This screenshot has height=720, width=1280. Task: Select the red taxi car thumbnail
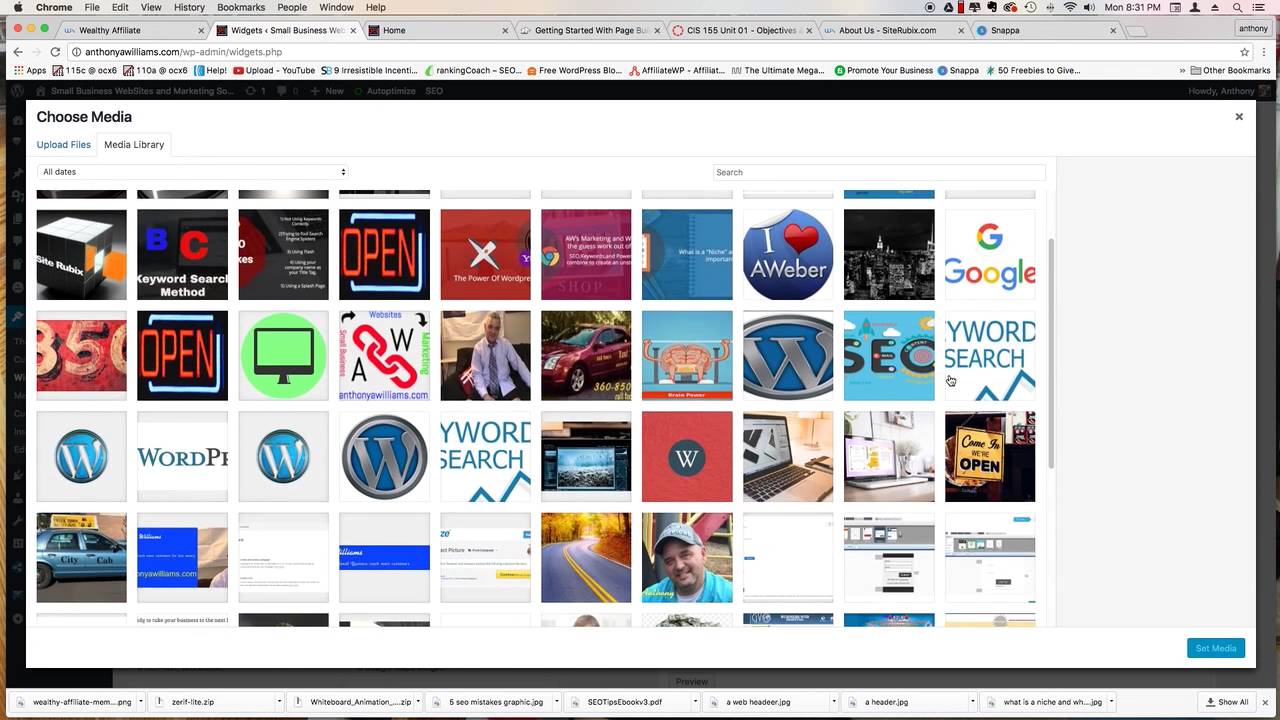pyautogui.click(x=586, y=355)
